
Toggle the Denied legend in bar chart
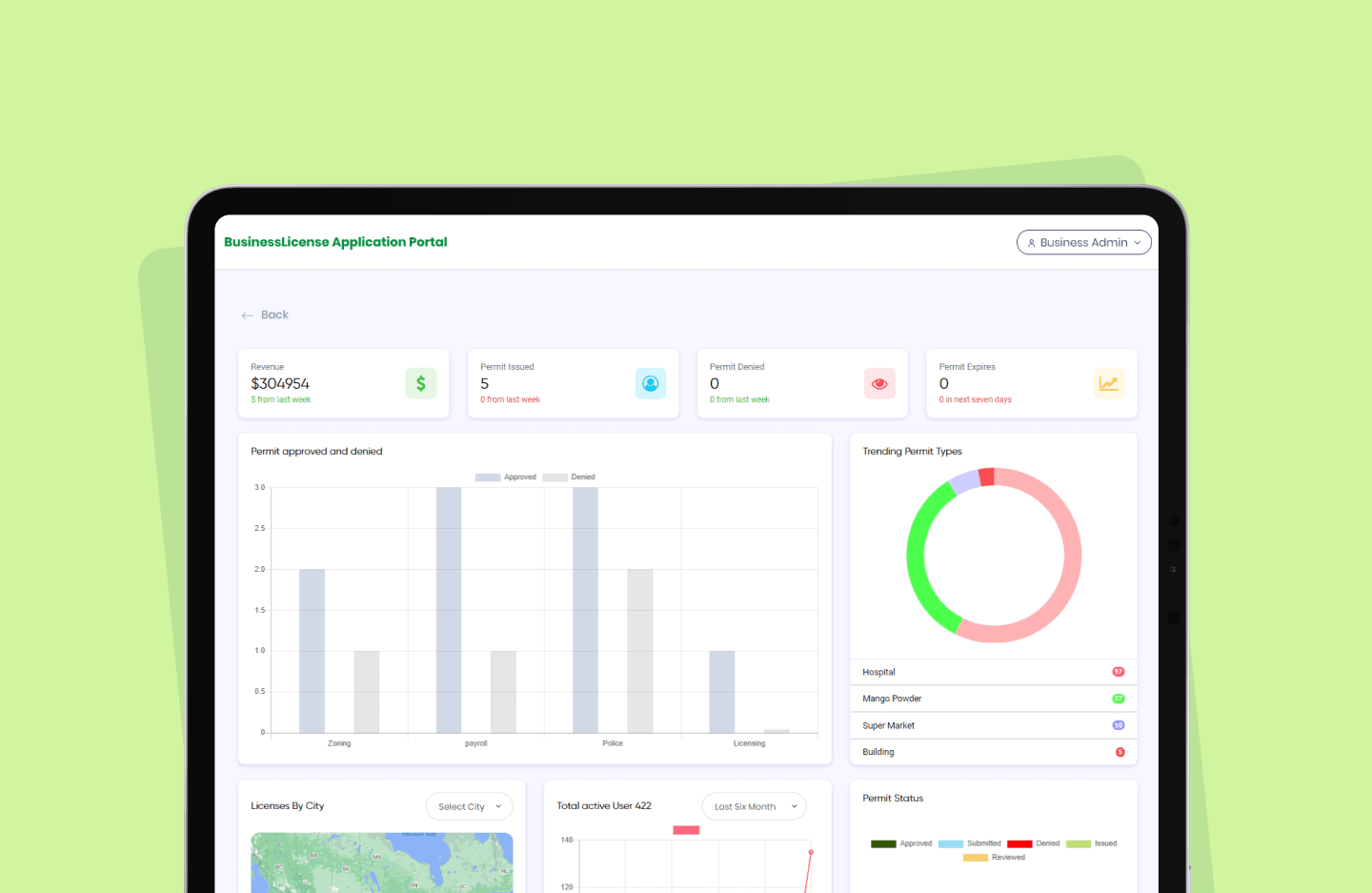point(570,477)
